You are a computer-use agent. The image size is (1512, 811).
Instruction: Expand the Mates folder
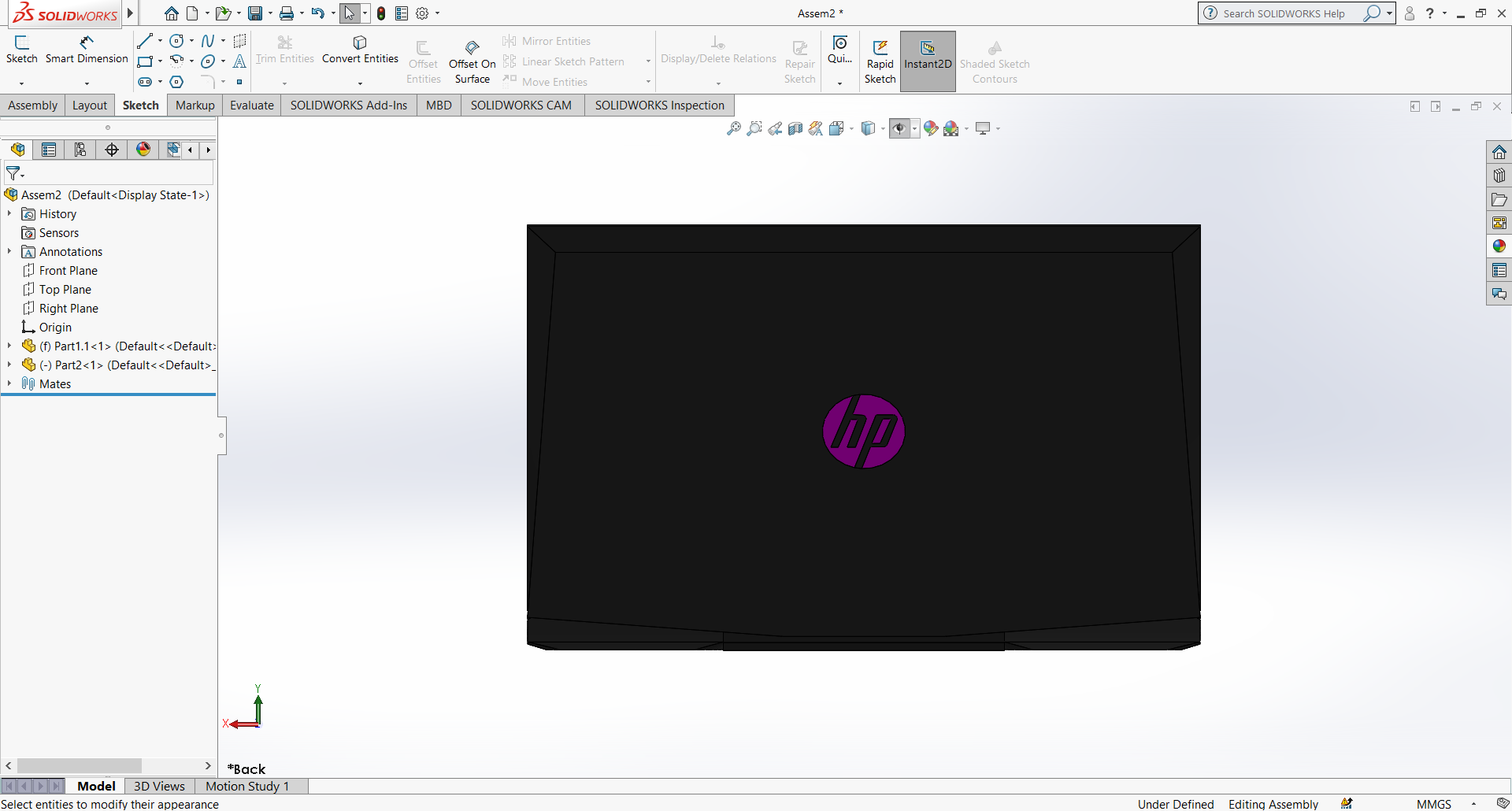pos(9,383)
